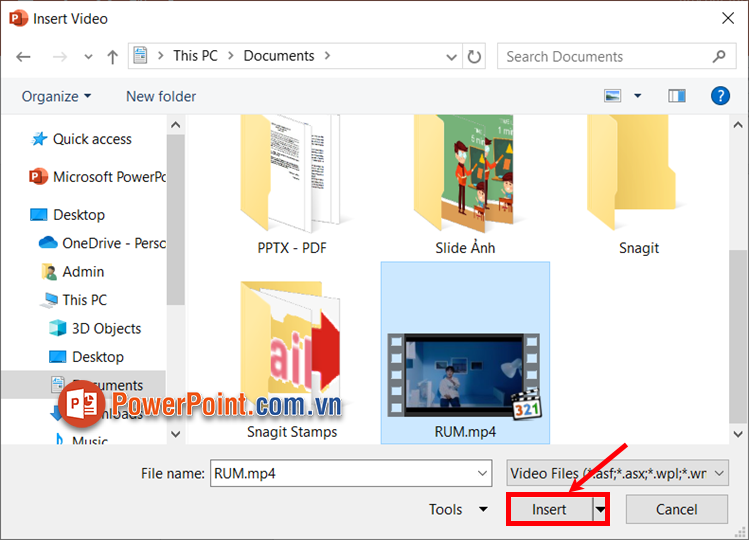Create a New folder
Viewport: 749px width, 540px height.
(x=161, y=96)
